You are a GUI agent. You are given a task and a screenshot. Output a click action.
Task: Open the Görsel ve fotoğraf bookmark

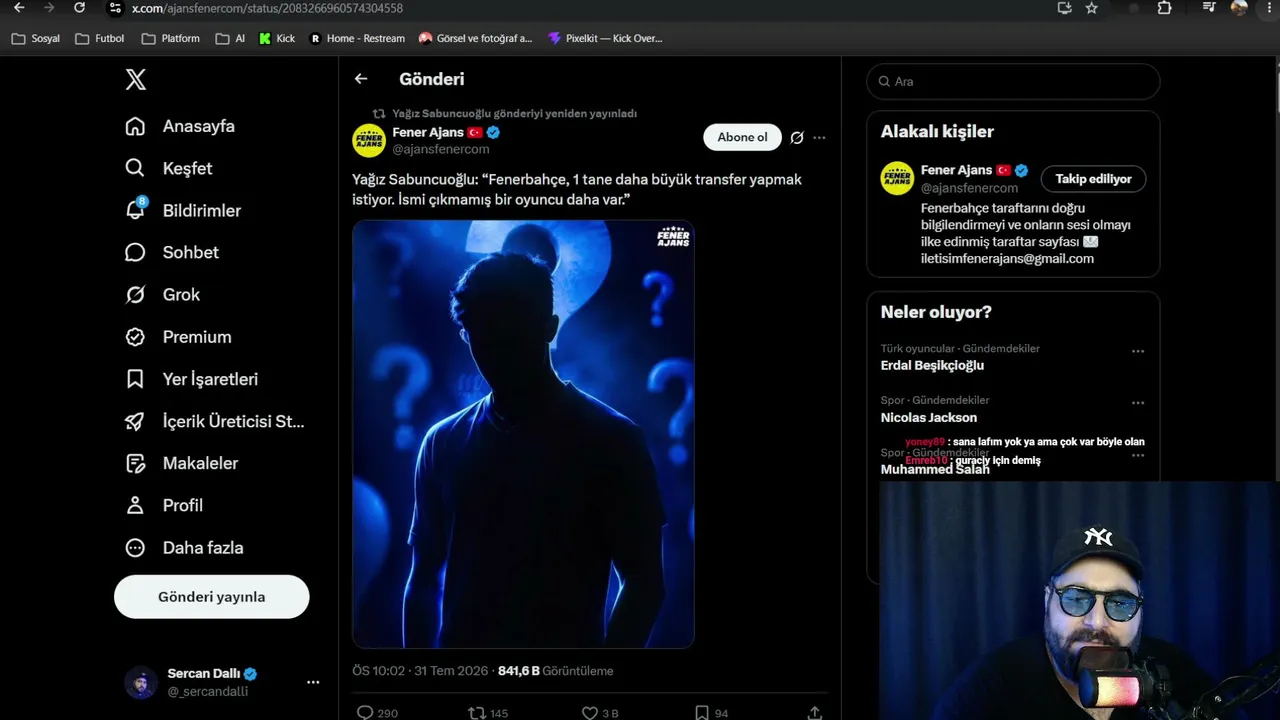(475, 39)
